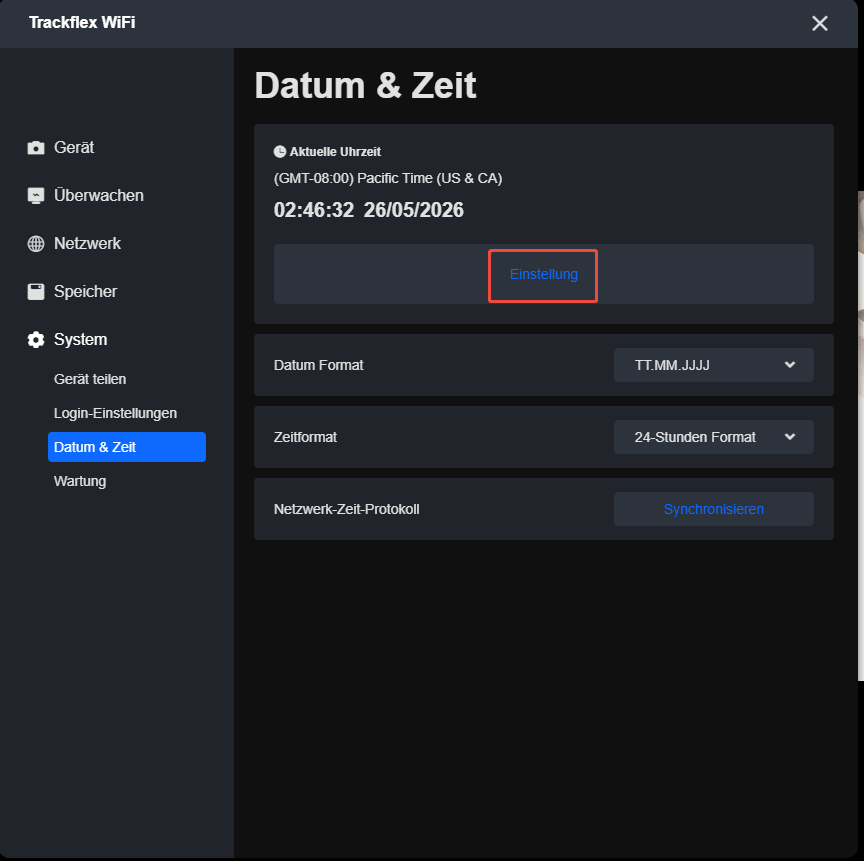This screenshot has width=864, height=861.
Task: Click the current time 02:46:32
Action: 314,210
